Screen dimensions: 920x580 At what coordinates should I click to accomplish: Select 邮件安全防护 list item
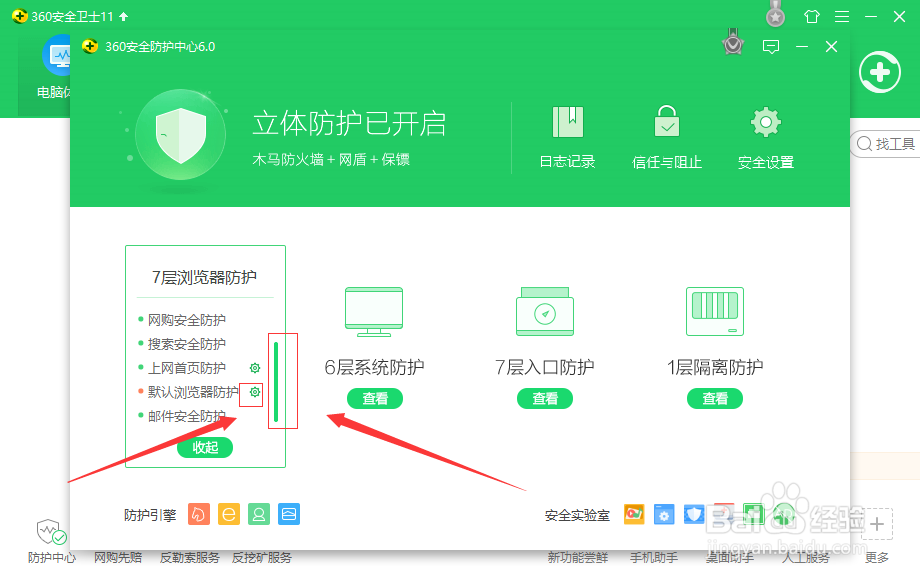tap(187, 416)
